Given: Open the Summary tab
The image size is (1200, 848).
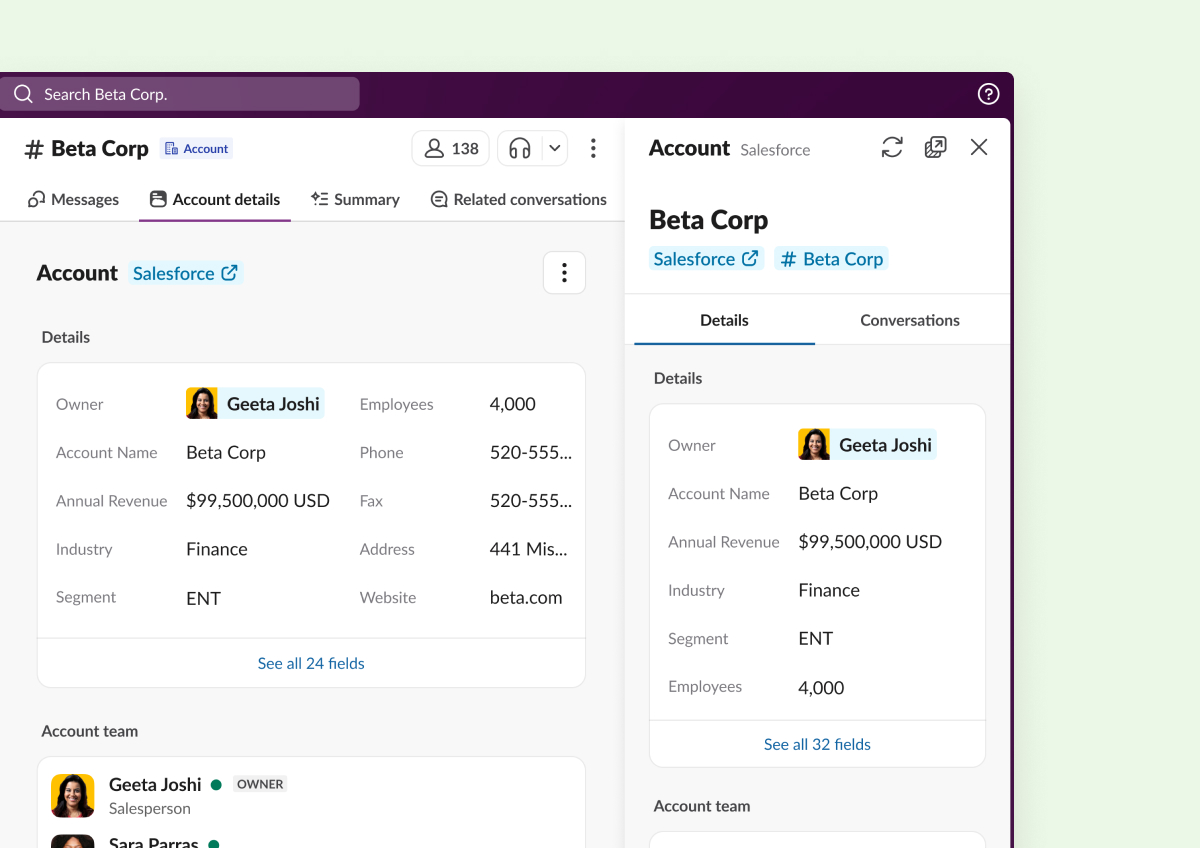Looking at the screenshot, I should [x=355, y=200].
